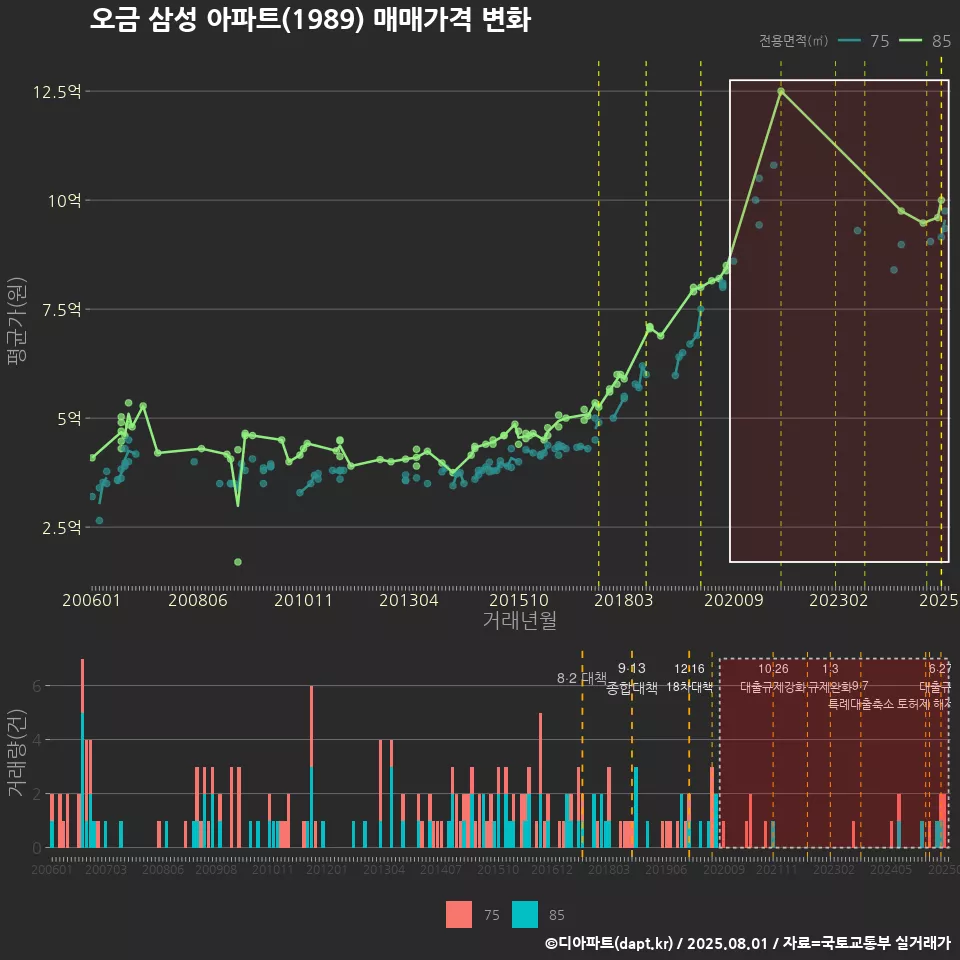Click the 대출규제강화 annotation text

[x=773, y=687]
